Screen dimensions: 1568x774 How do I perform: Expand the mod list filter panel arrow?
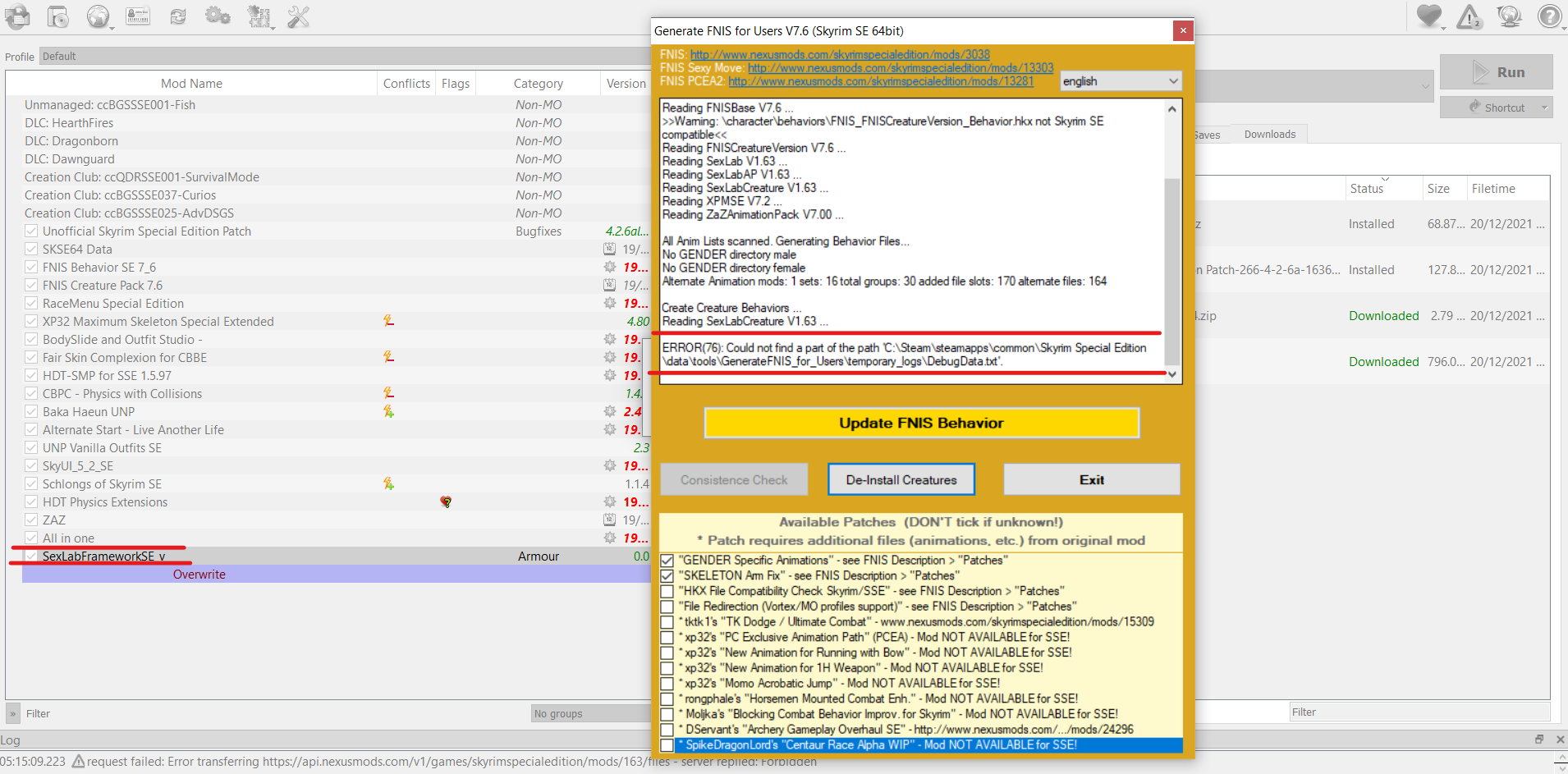(12, 713)
